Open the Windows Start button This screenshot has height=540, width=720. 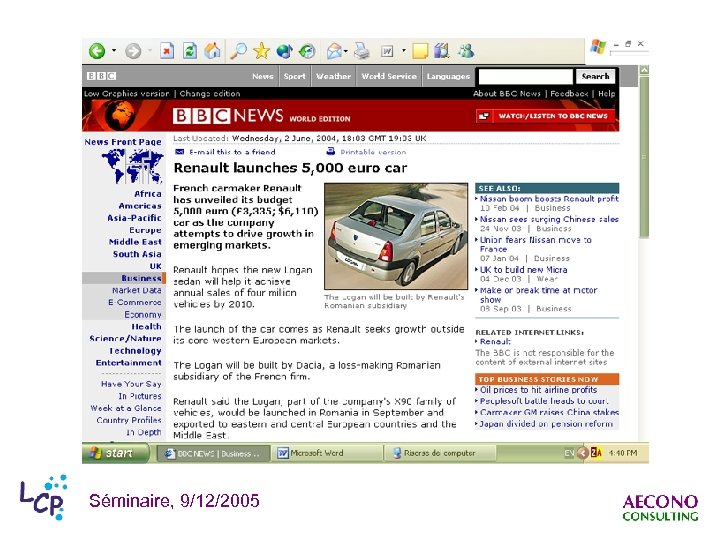coord(116,453)
